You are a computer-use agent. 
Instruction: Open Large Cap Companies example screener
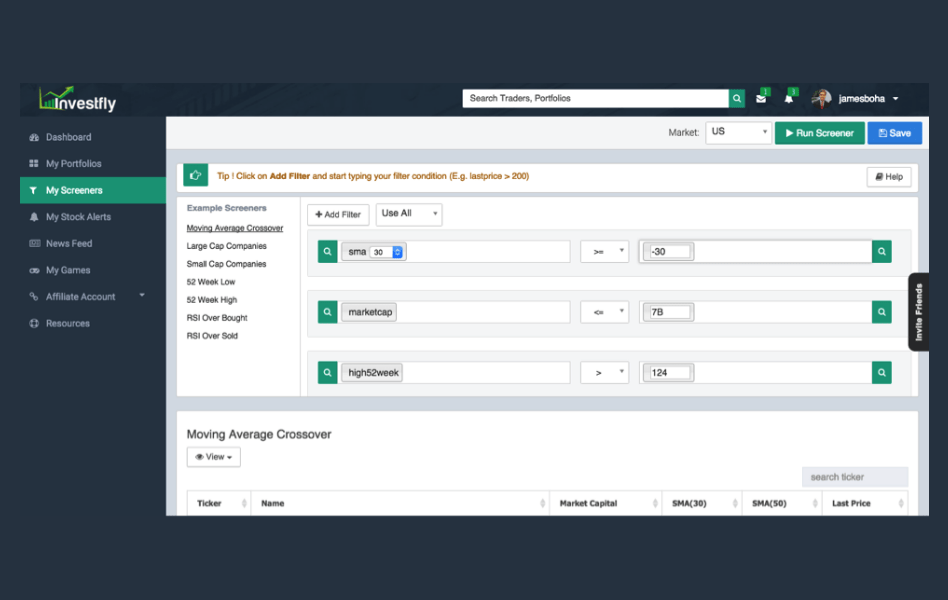click(x=226, y=246)
